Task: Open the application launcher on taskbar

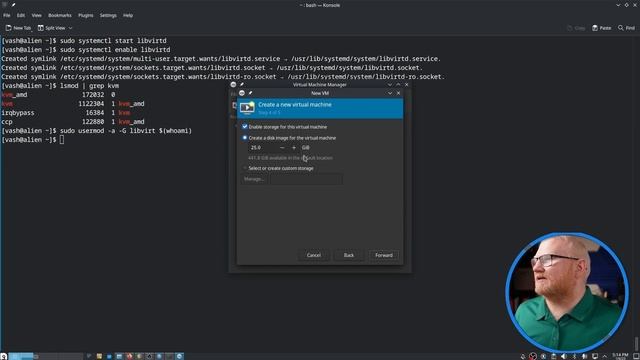Action: point(4,356)
